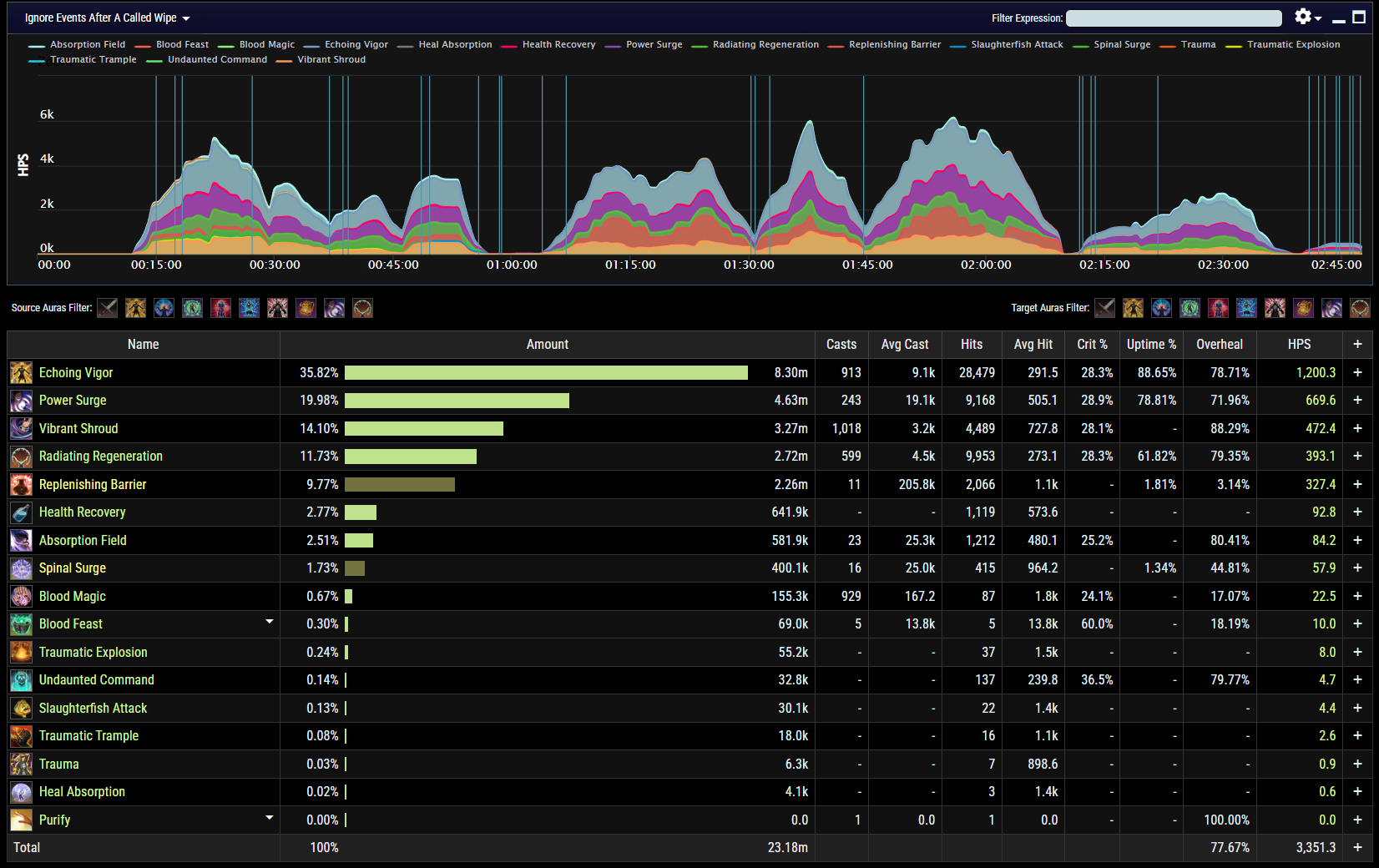Click the Replenishing Barrier ability icon

21,485
